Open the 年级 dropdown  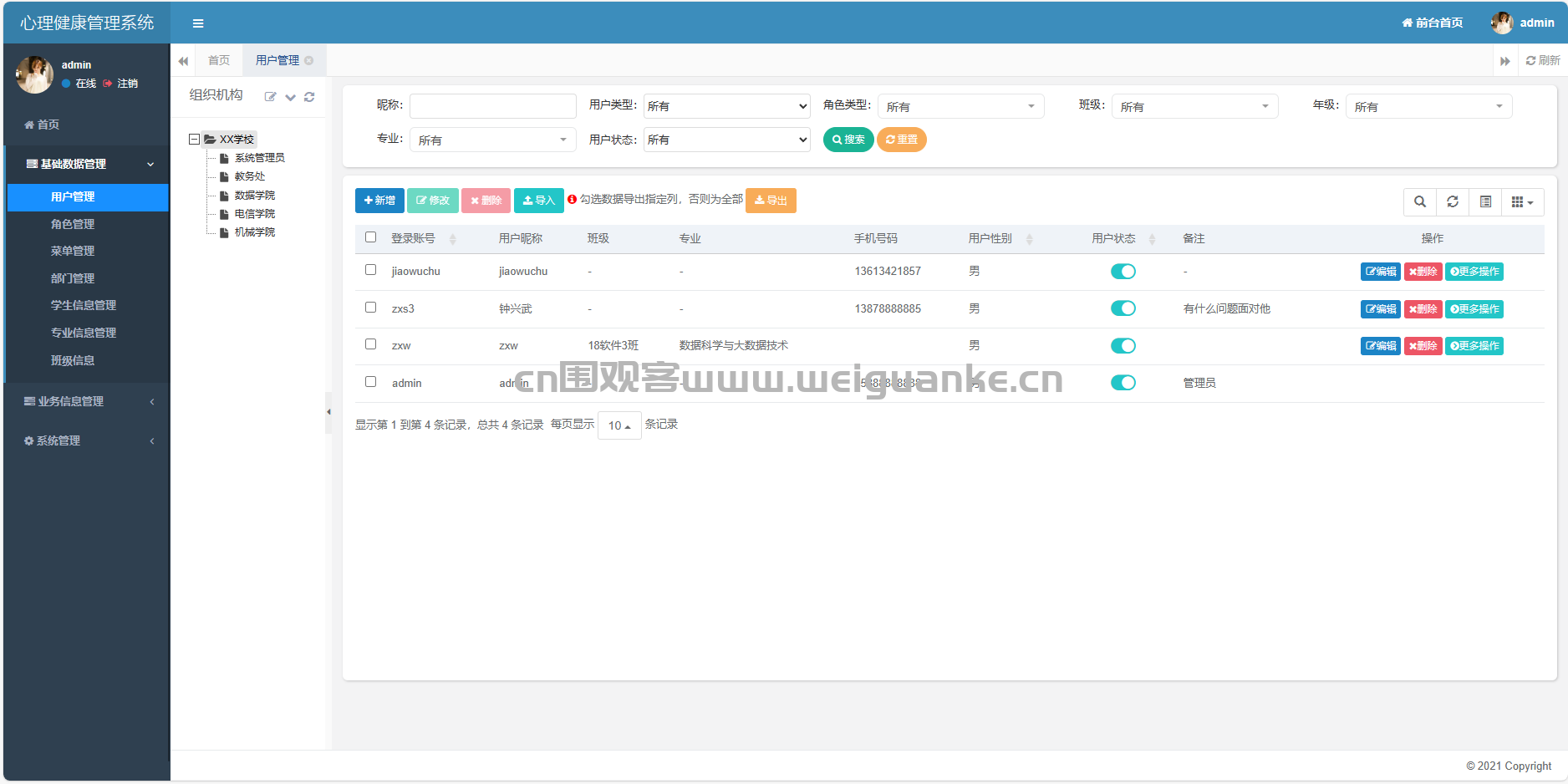1429,106
